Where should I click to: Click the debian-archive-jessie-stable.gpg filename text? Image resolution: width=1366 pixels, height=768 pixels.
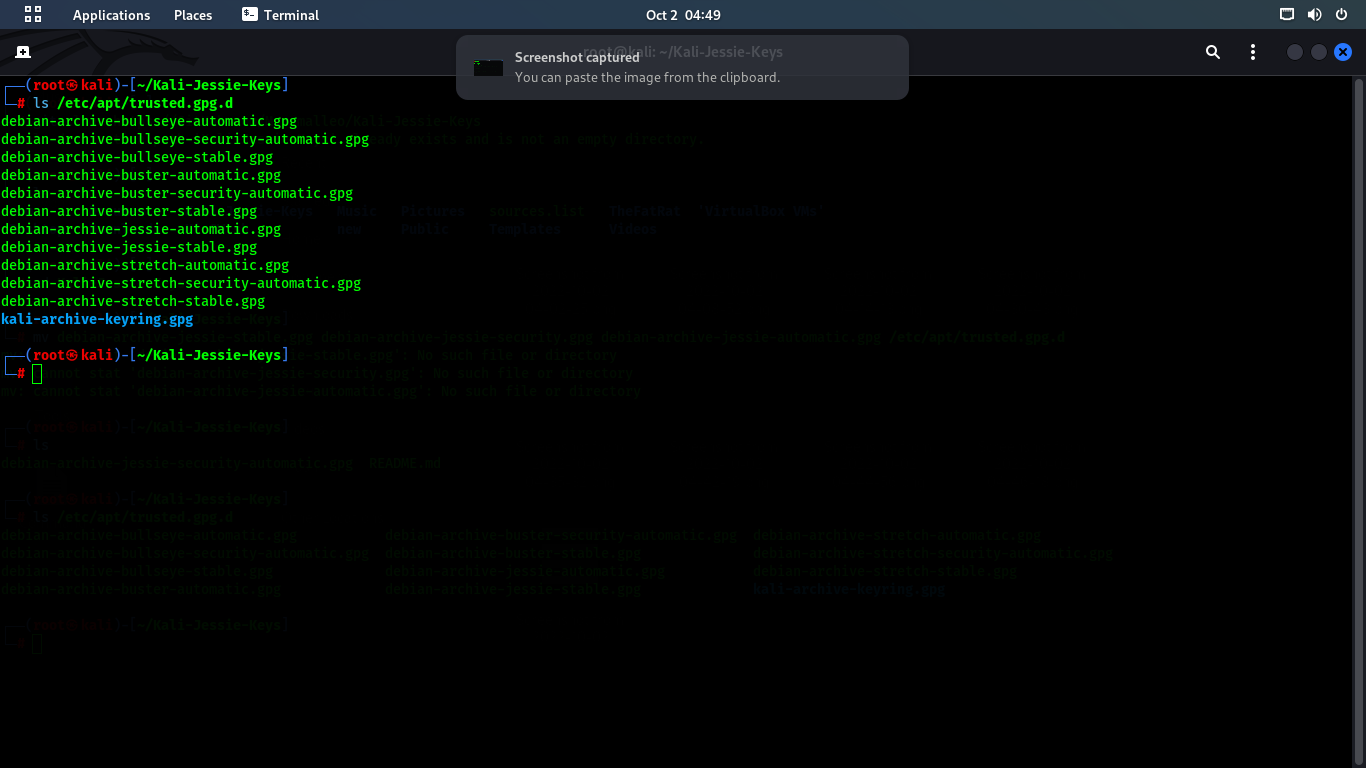[x=128, y=247]
